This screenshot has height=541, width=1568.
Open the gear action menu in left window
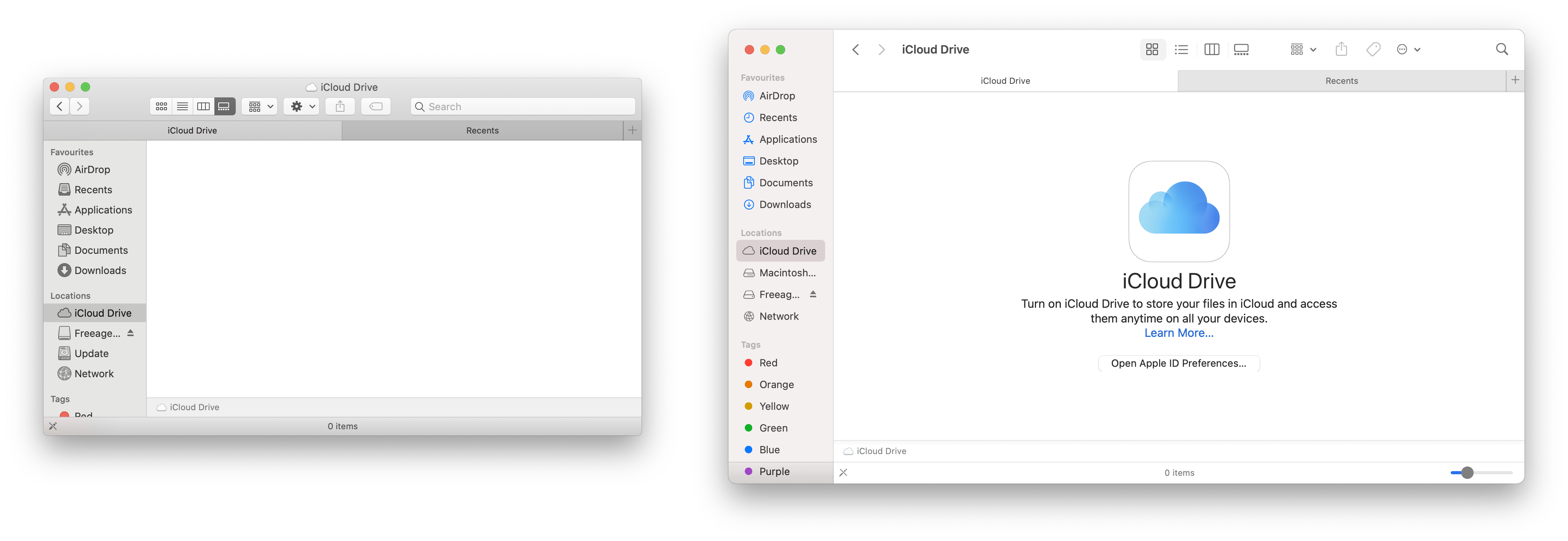coord(302,106)
